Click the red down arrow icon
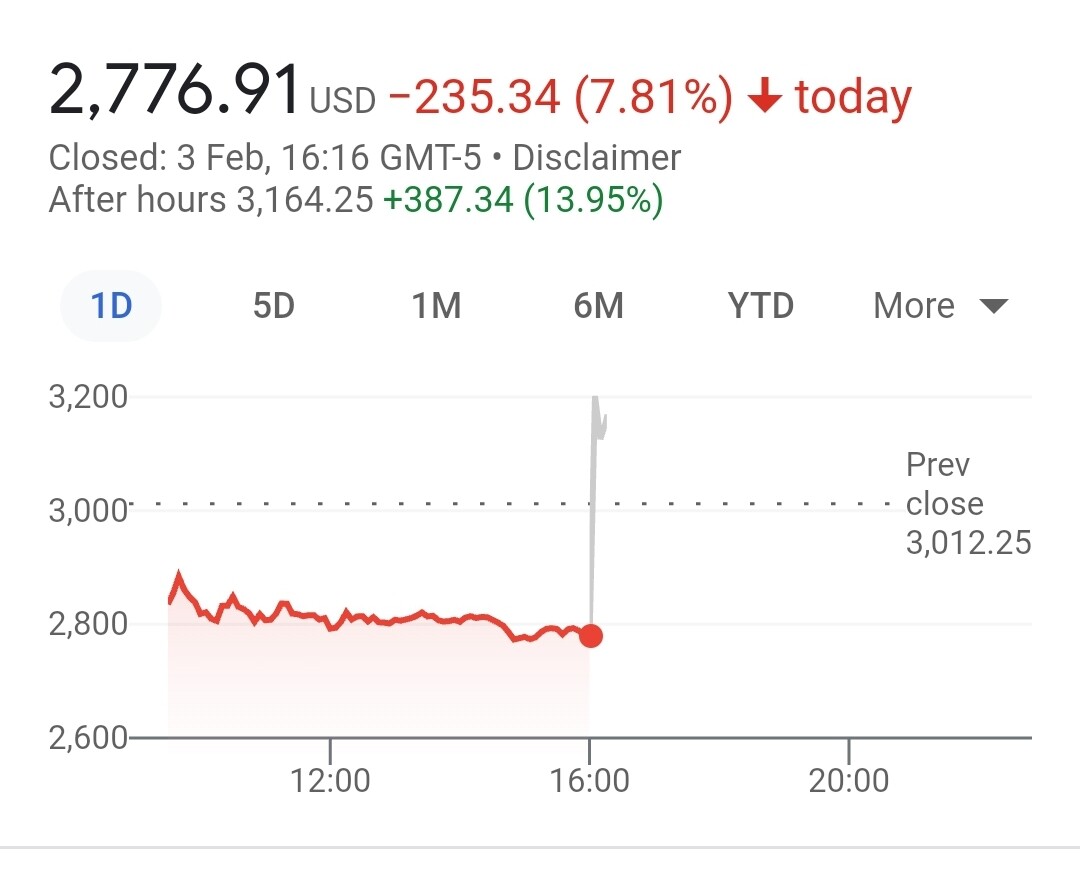The width and height of the screenshot is (1080, 881). pos(765,95)
